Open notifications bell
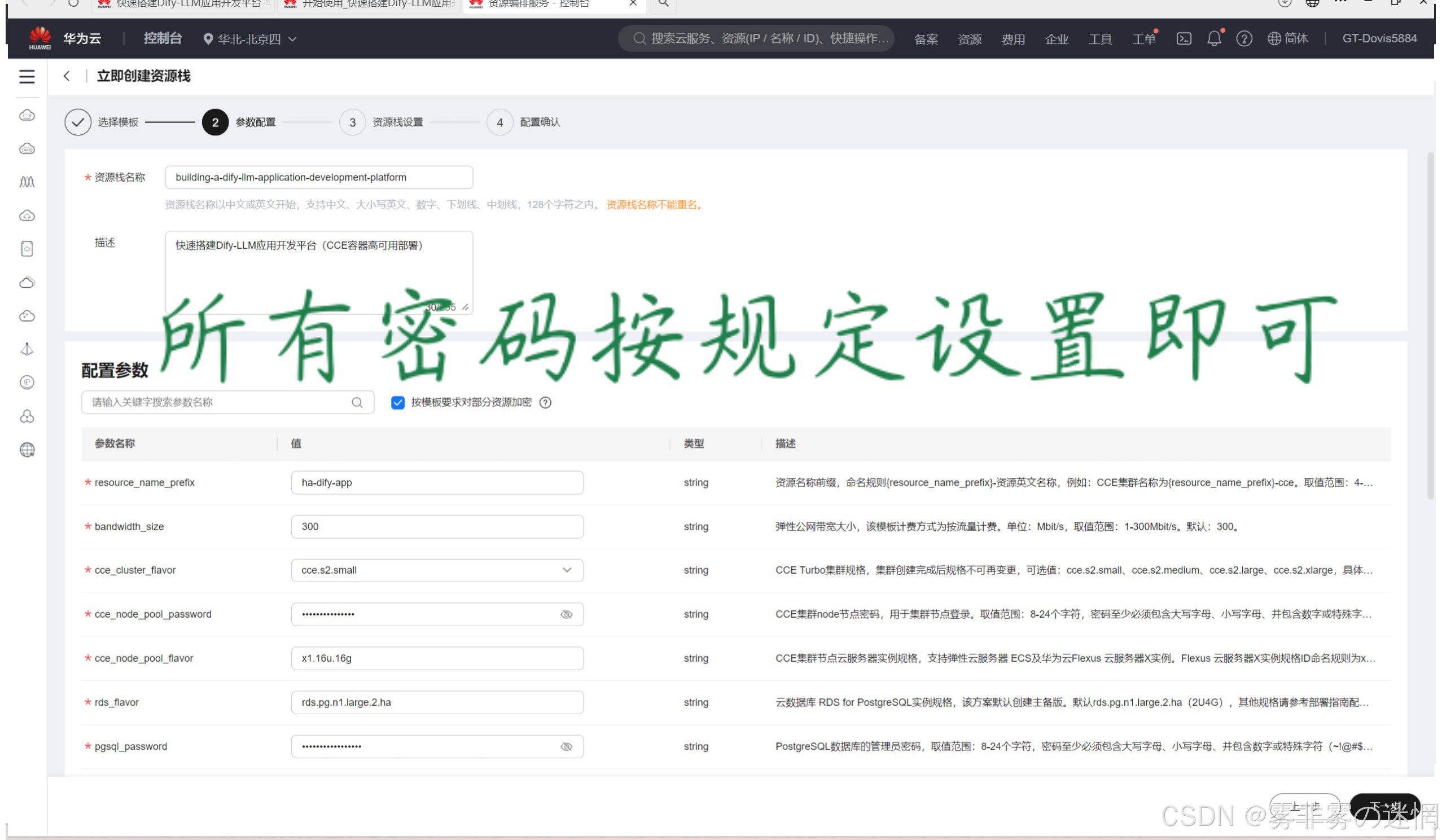The image size is (1442, 840). click(1213, 38)
